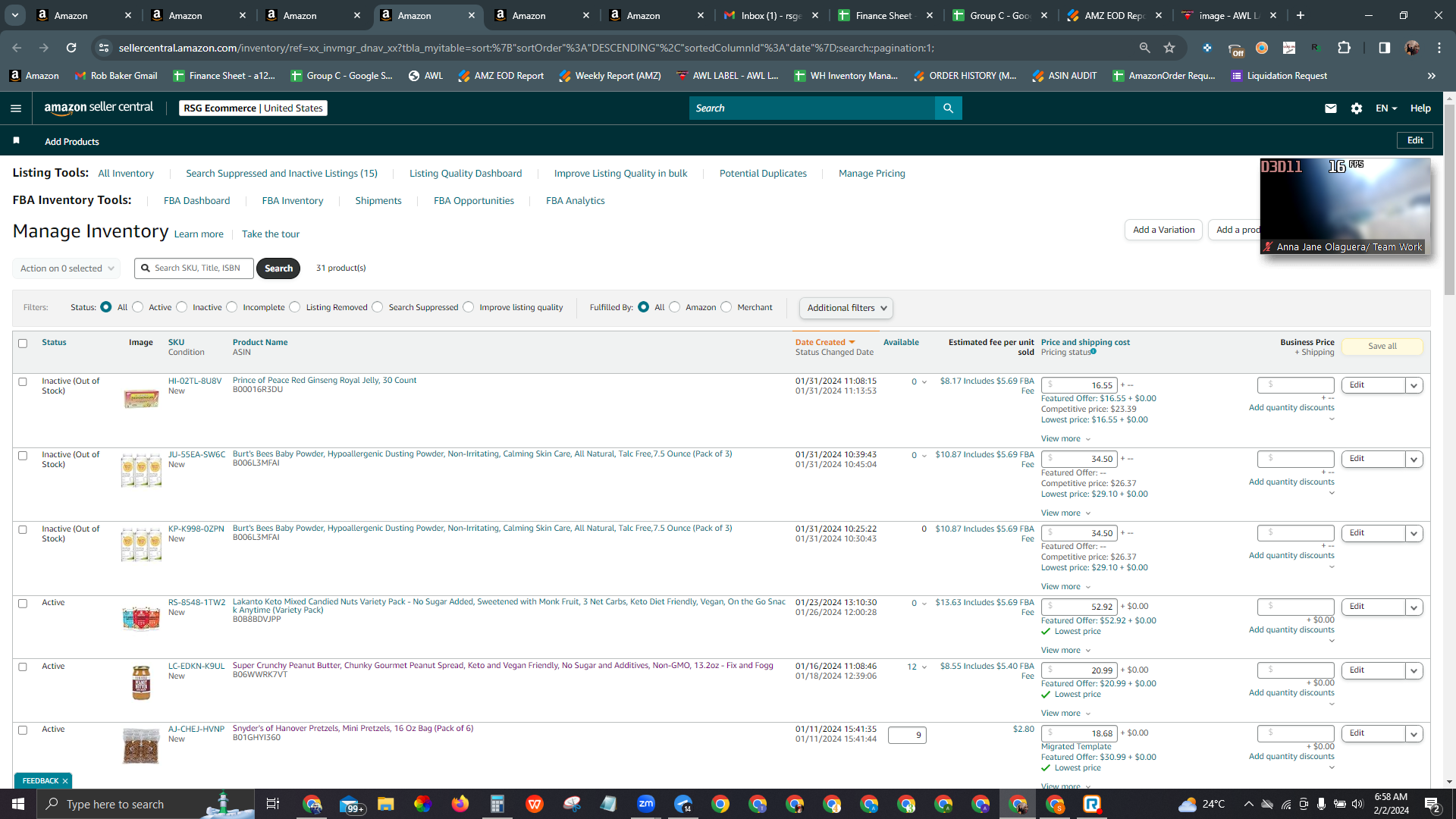The image size is (1456, 819).
Task: Open the Listing Quality Dashboard link
Action: [466, 174]
